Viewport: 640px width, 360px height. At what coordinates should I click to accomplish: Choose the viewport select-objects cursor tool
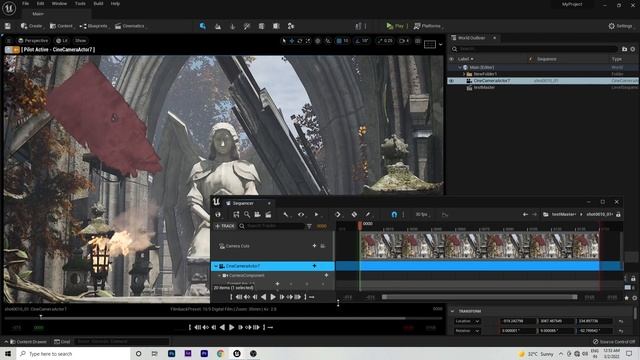[284, 41]
